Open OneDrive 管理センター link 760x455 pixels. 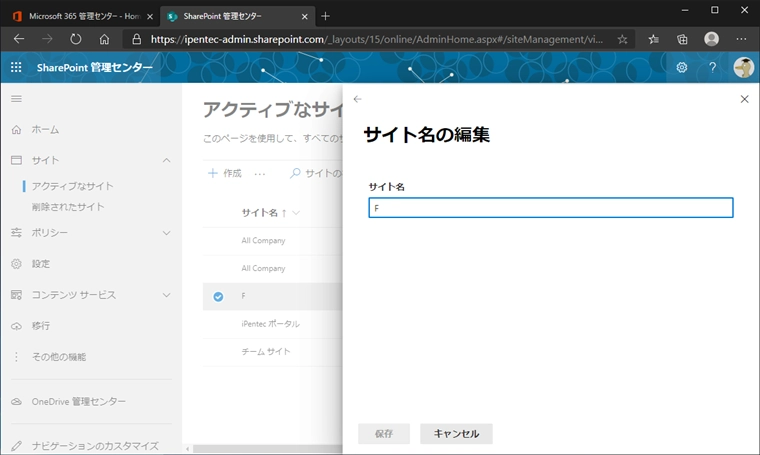79,402
